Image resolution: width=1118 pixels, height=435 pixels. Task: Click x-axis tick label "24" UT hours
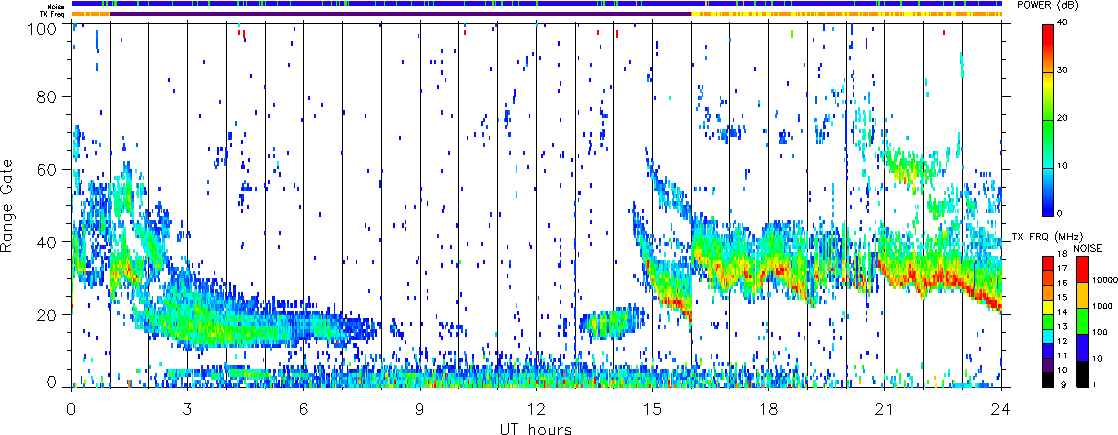(1001, 409)
